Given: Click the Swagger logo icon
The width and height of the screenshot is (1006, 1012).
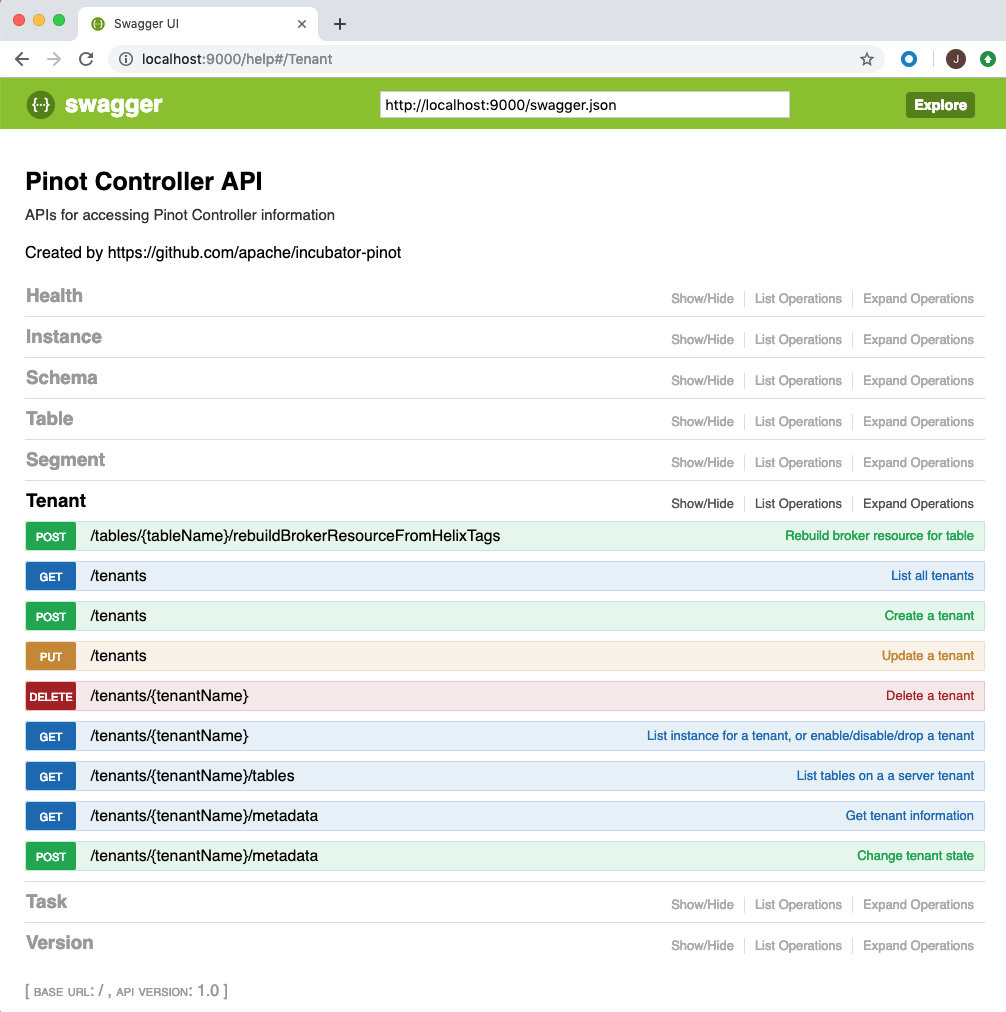Looking at the screenshot, I should [x=40, y=104].
